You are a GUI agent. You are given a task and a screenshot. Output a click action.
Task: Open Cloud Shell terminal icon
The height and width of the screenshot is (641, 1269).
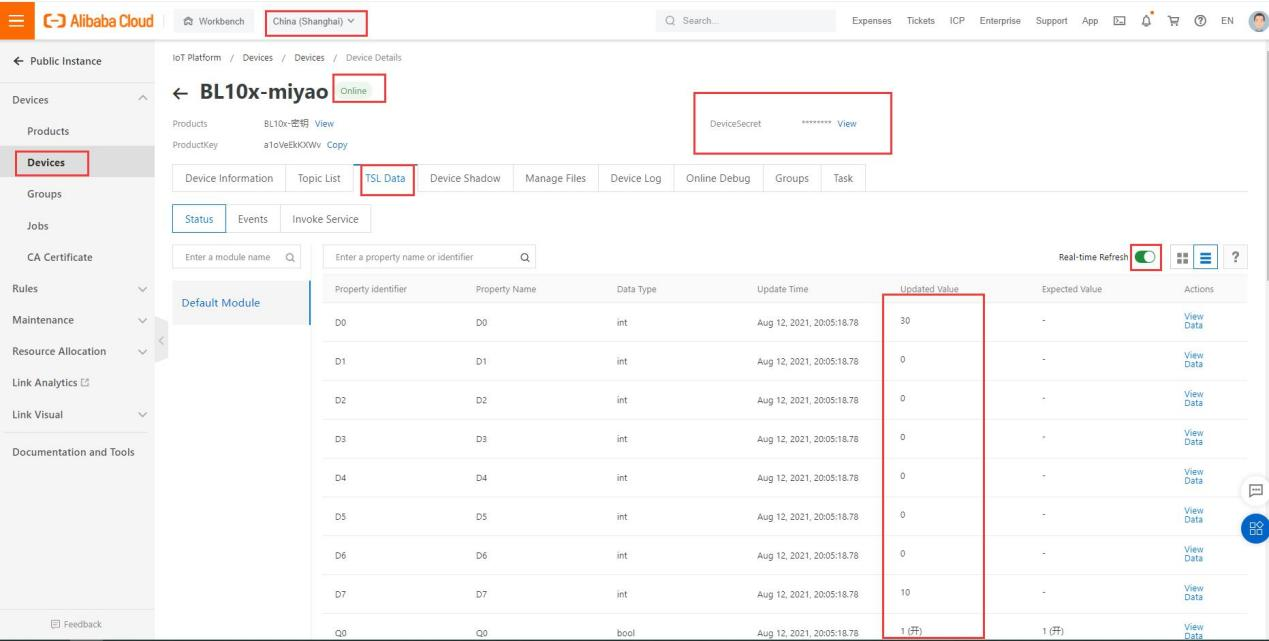pyautogui.click(x=1119, y=21)
